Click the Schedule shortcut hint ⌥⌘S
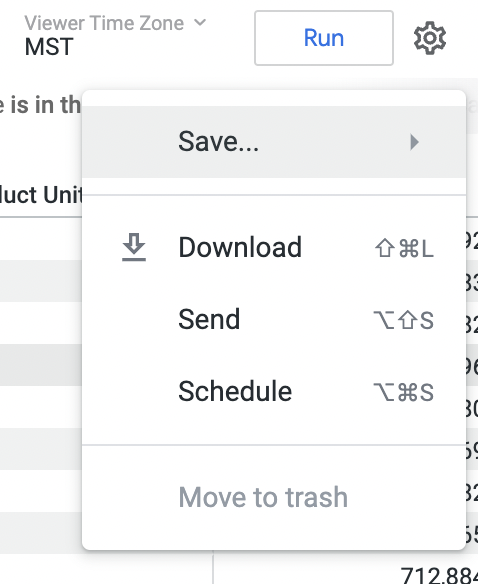Screen dimensions: 478x584 (x=403, y=393)
